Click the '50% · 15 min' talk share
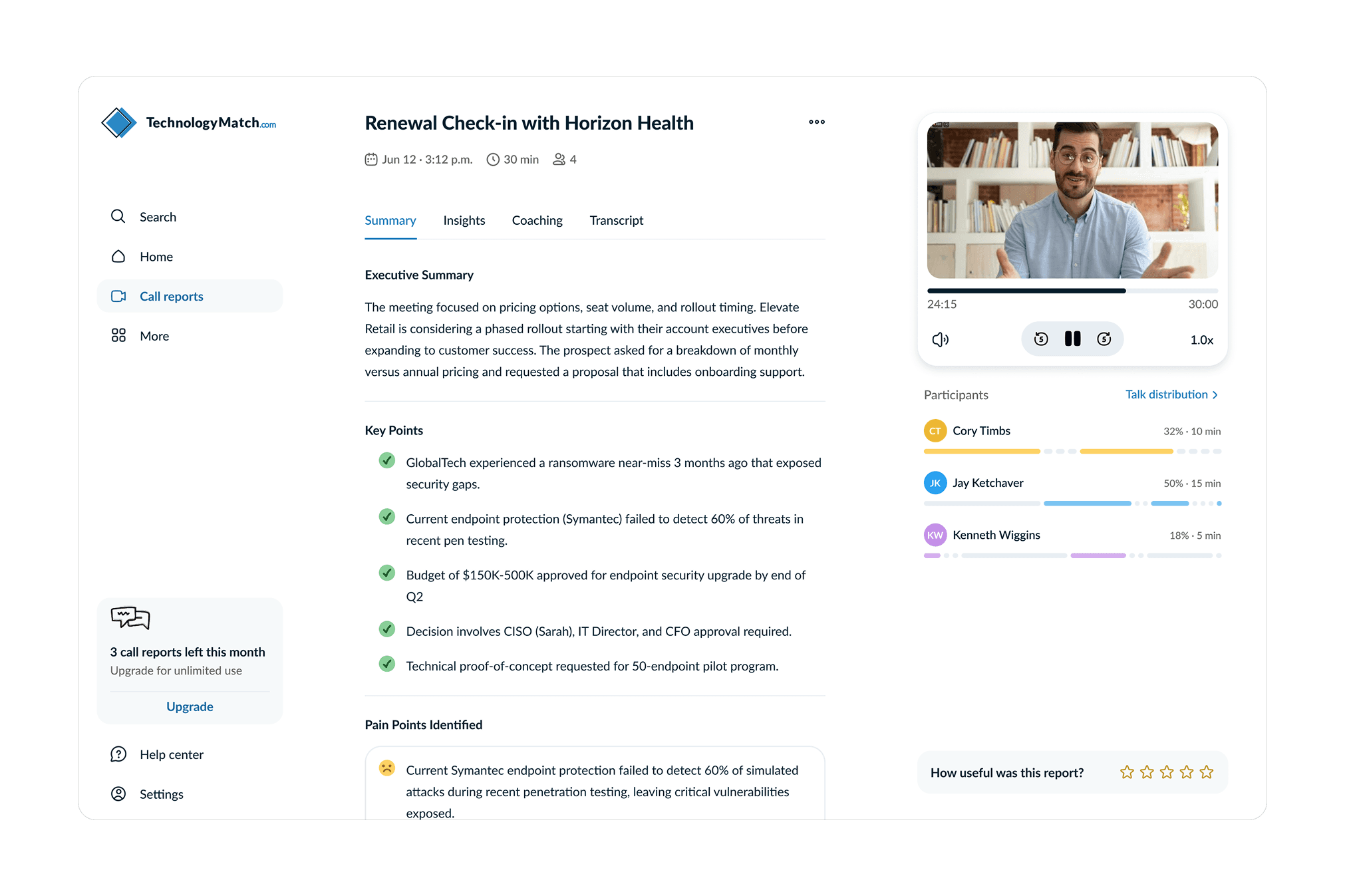This screenshot has width=1345, height=896. [x=1192, y=484]
